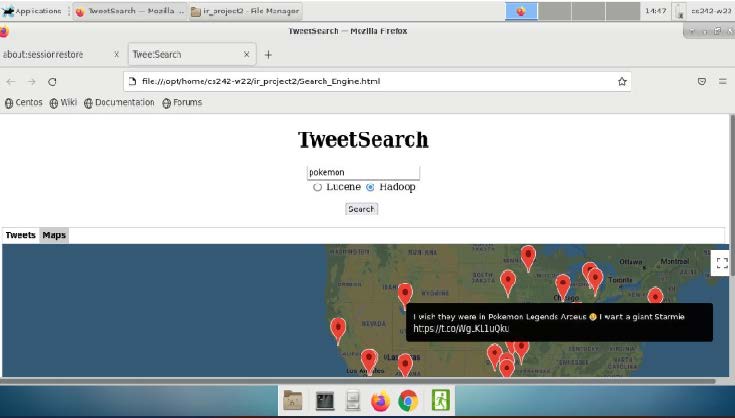The height and width of the screenshot is (418, 735).
Task: Close the about:sessionrestore tab
Action: (x=117, y=54)
